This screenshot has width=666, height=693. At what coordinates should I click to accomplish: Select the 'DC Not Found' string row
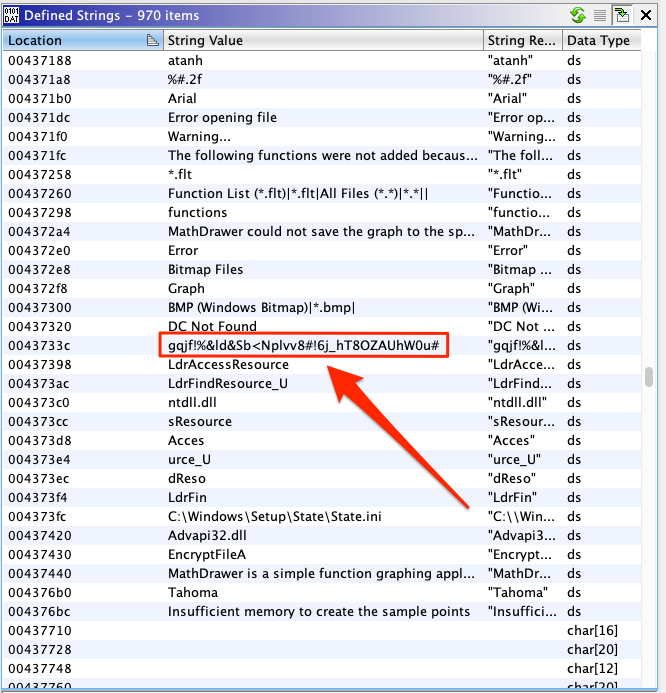pyautogui.click(x=212, y=327)
